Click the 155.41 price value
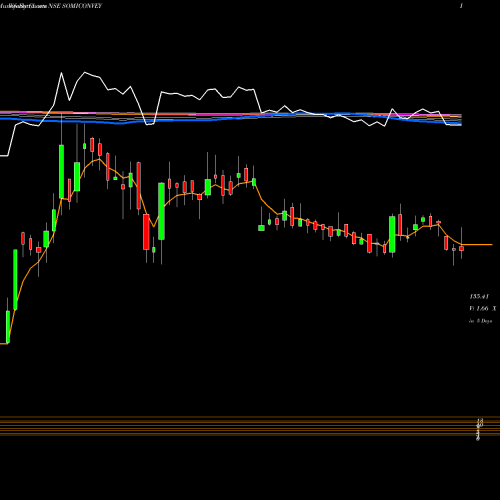This screenshot has width=500, height=500. click(479, 296)
